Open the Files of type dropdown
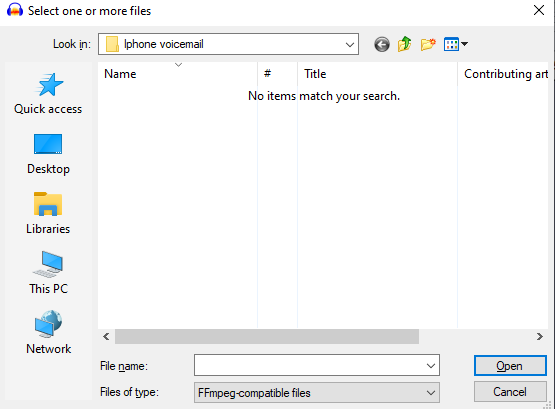 point(317,392)
